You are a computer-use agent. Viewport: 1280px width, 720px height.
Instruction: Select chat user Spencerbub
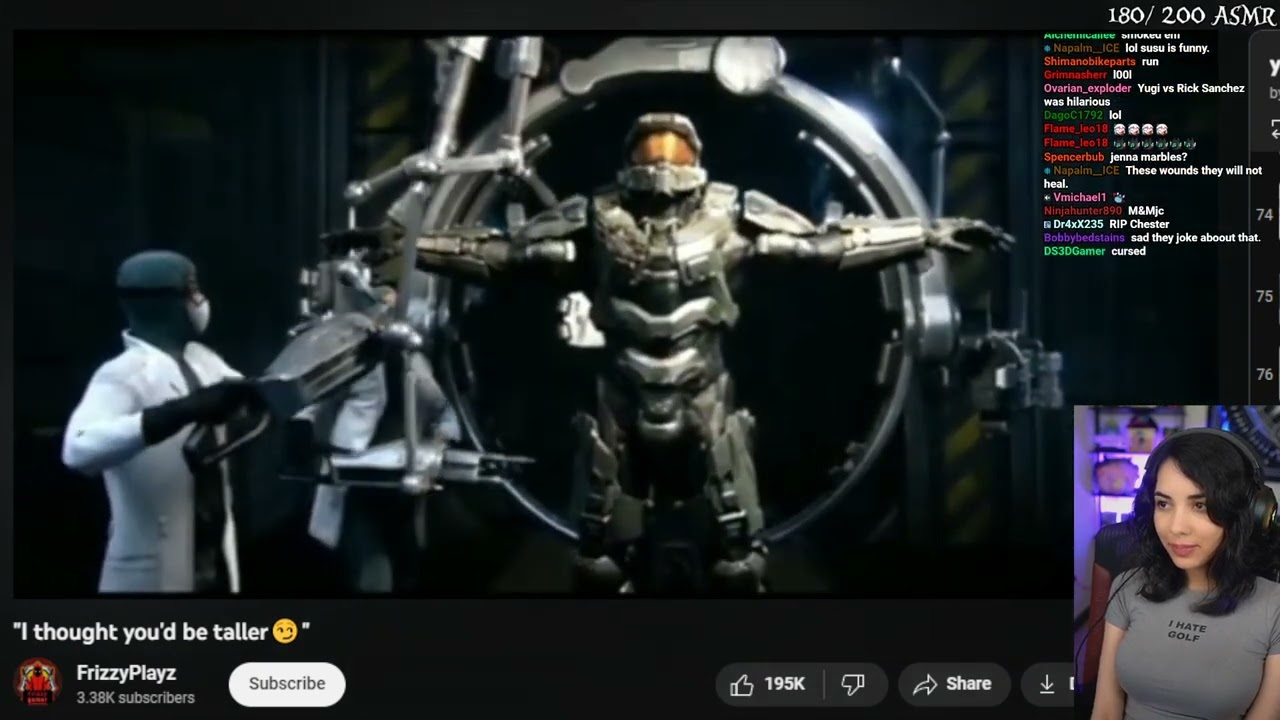[x=1074, y=157]
